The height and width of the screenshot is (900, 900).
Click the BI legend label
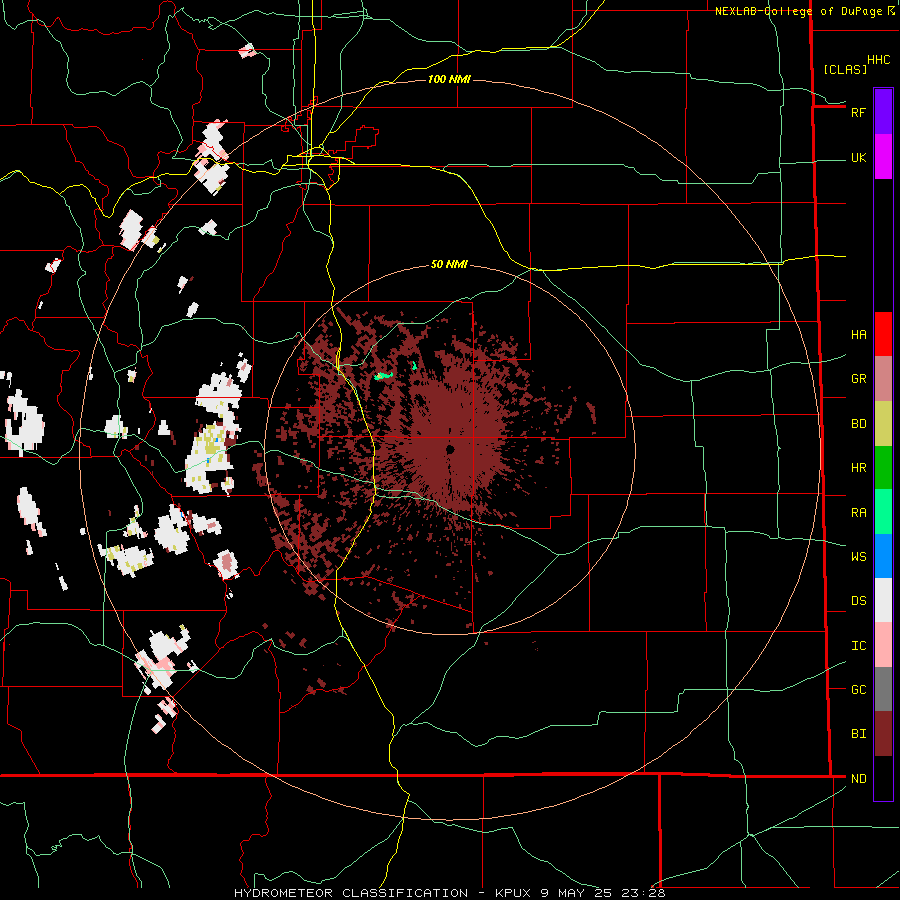tap(858, 734)
